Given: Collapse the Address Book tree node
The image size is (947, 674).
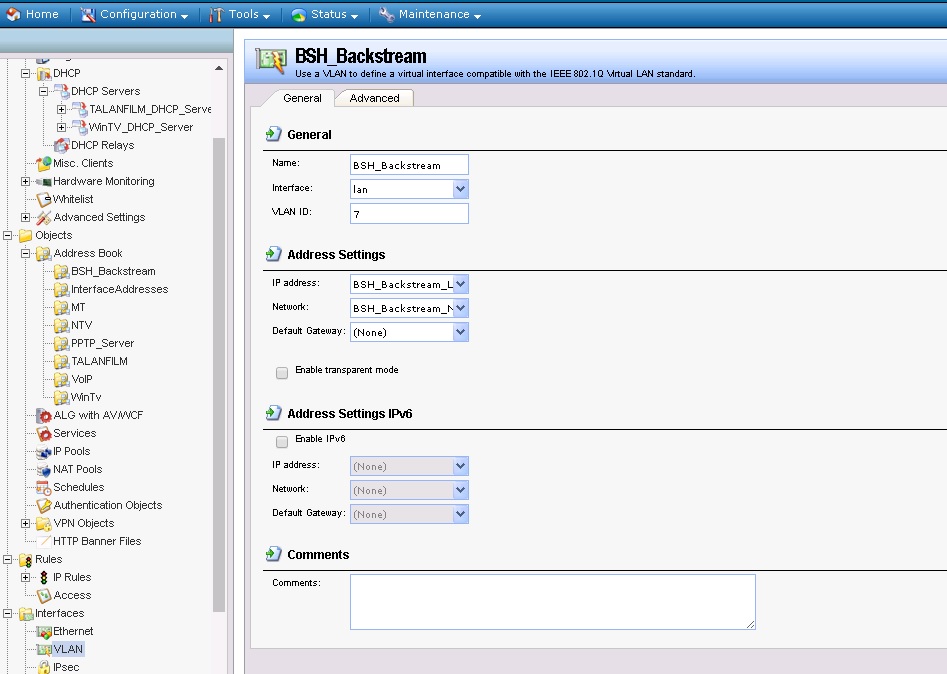Looking at the screenshot, I should [26, 254].
